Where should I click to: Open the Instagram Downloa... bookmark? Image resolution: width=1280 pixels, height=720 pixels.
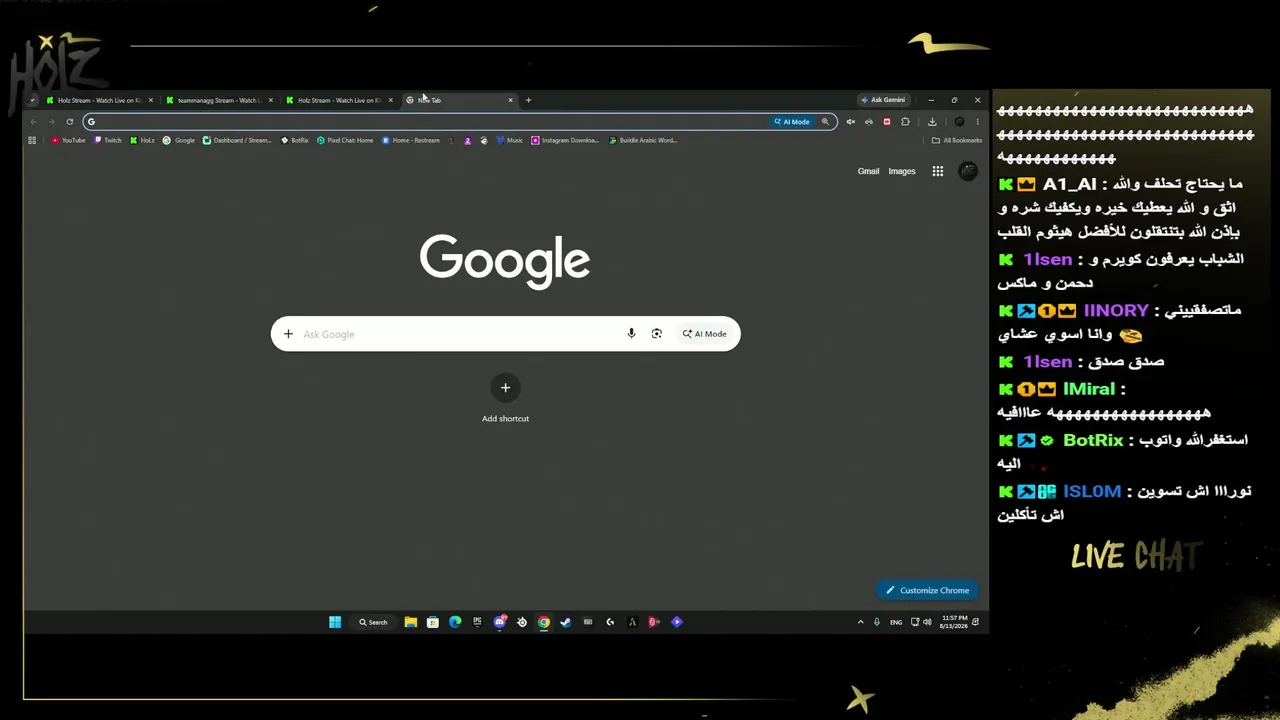click(566, 140)
